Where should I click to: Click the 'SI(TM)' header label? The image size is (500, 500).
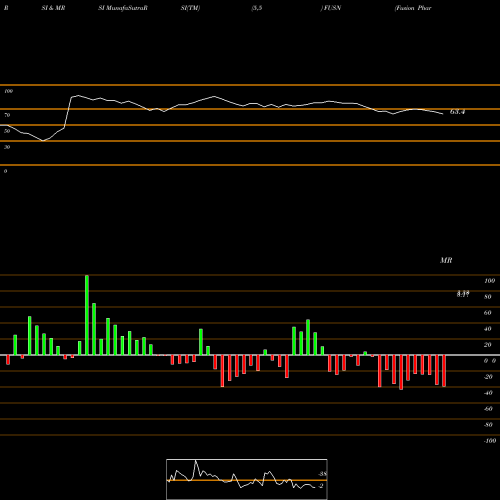tap(190, 8)
